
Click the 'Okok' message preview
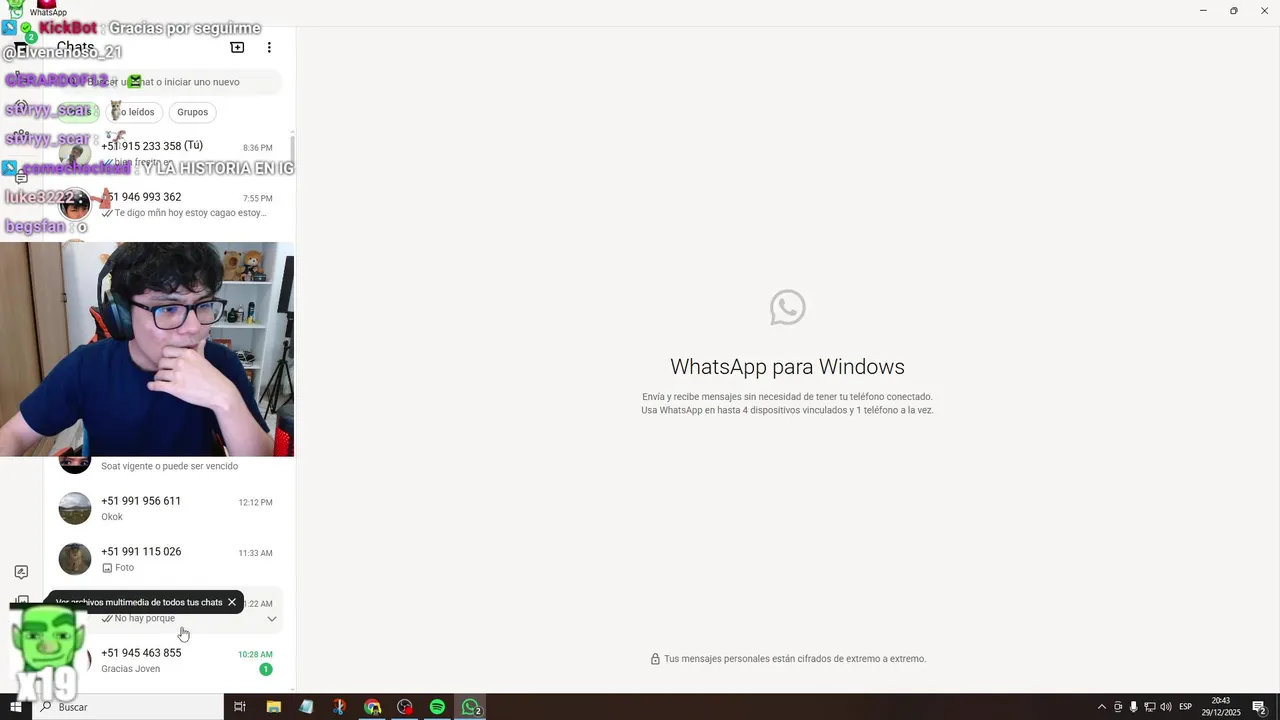pos(112,517)
